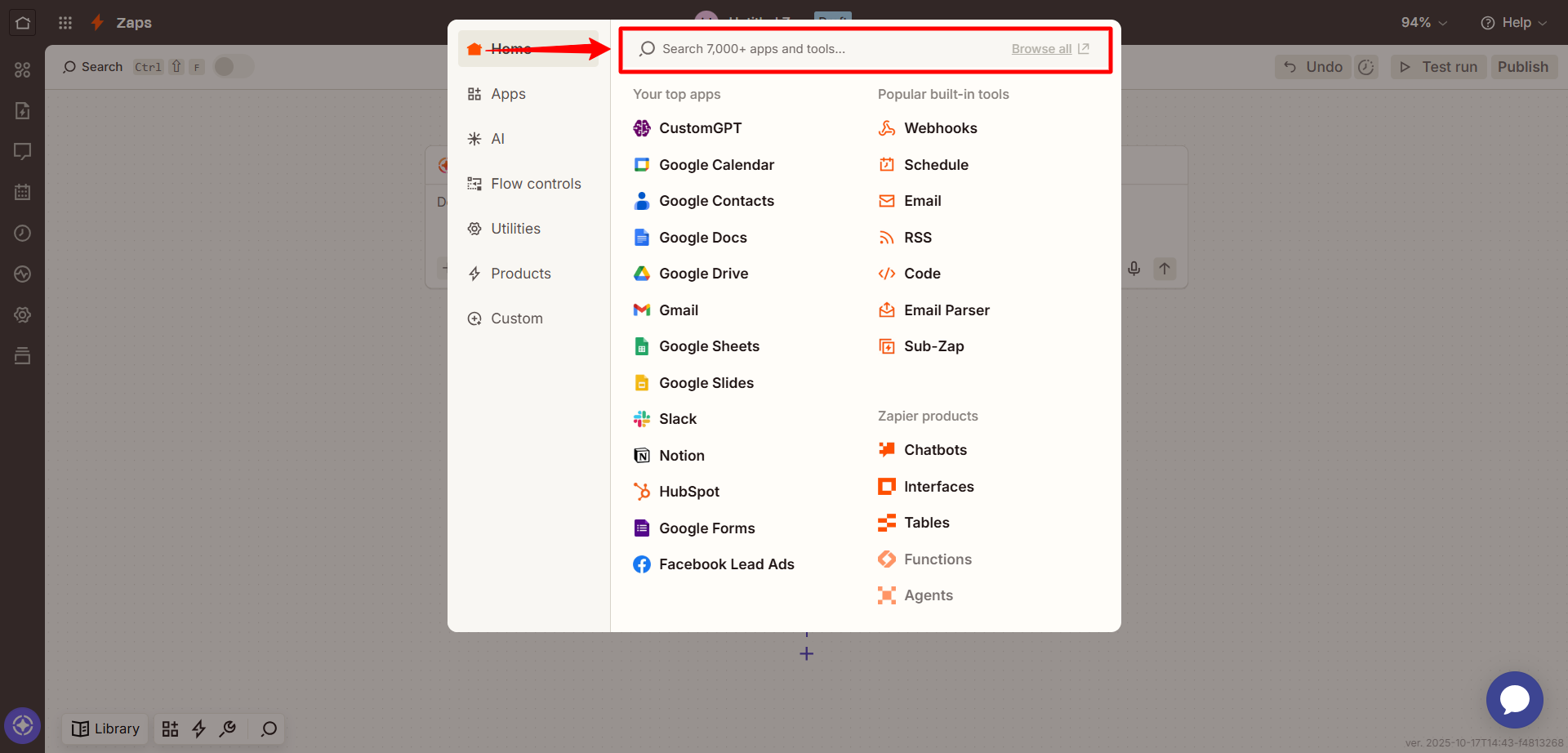Open the Library button

[x=105, y=728]
